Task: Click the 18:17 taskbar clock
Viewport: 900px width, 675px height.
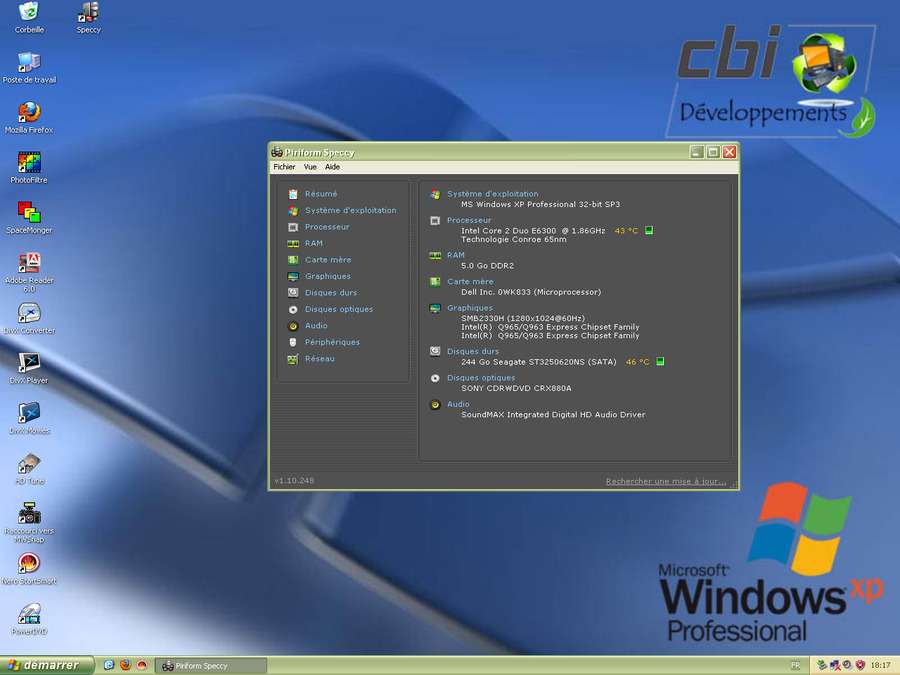Action: click(x=880, y=666)
